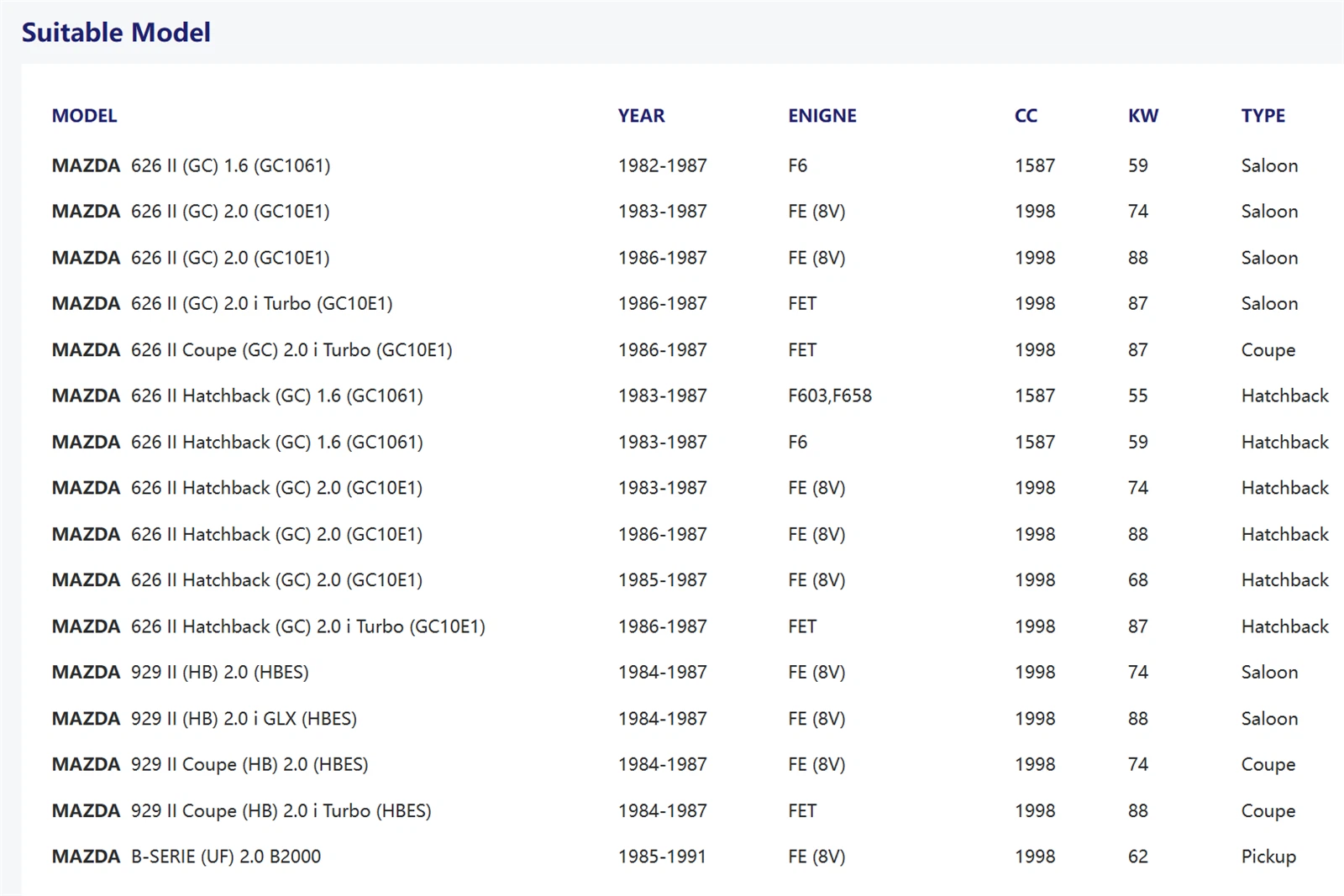
Task: Select the YEAR column header
Action: click(641, 116)
